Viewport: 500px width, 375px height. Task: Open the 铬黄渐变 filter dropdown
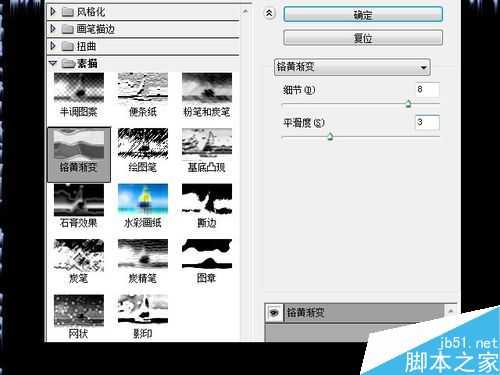[x=352, y=67]
